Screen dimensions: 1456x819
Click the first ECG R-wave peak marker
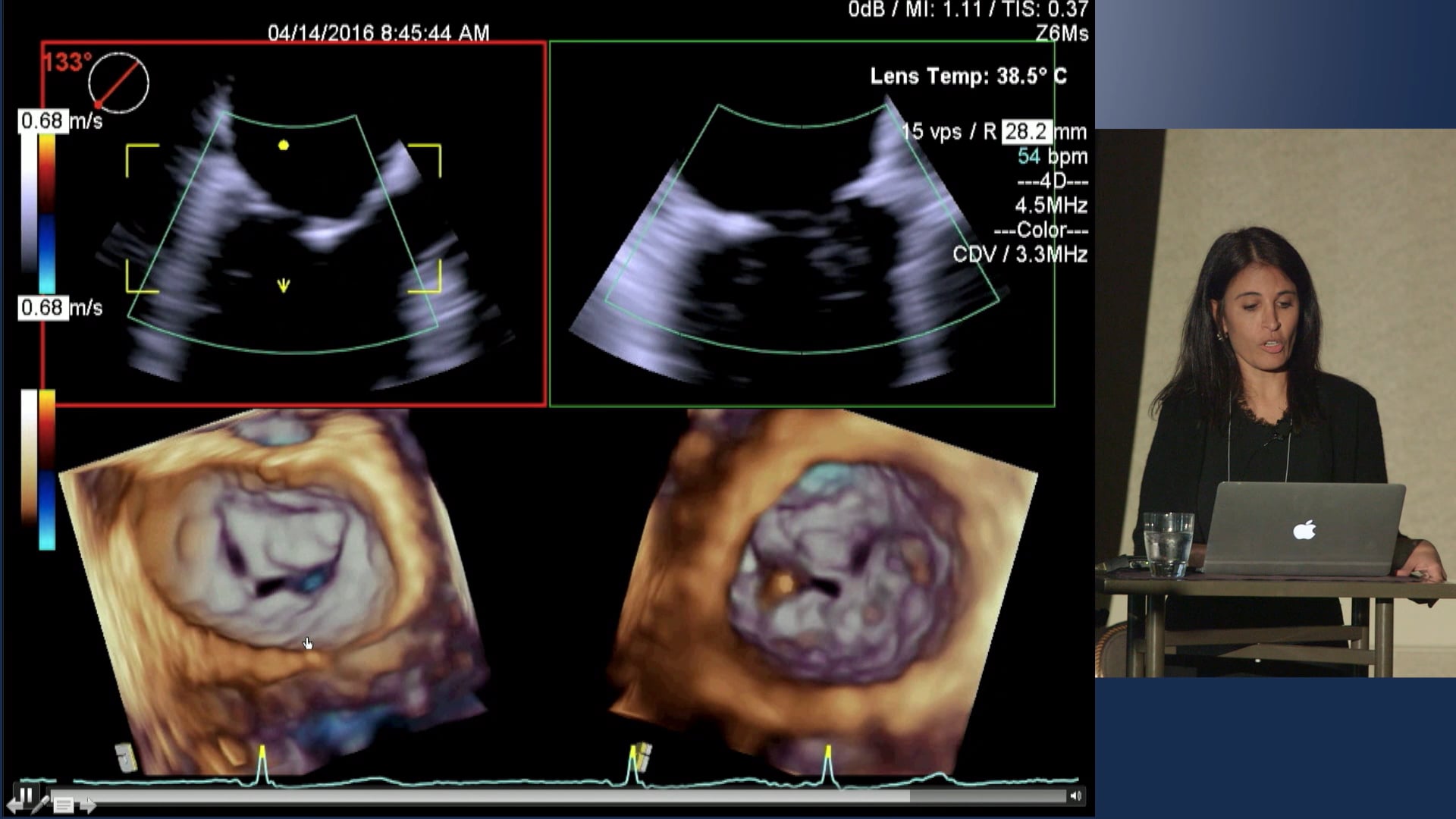point(262,752)
